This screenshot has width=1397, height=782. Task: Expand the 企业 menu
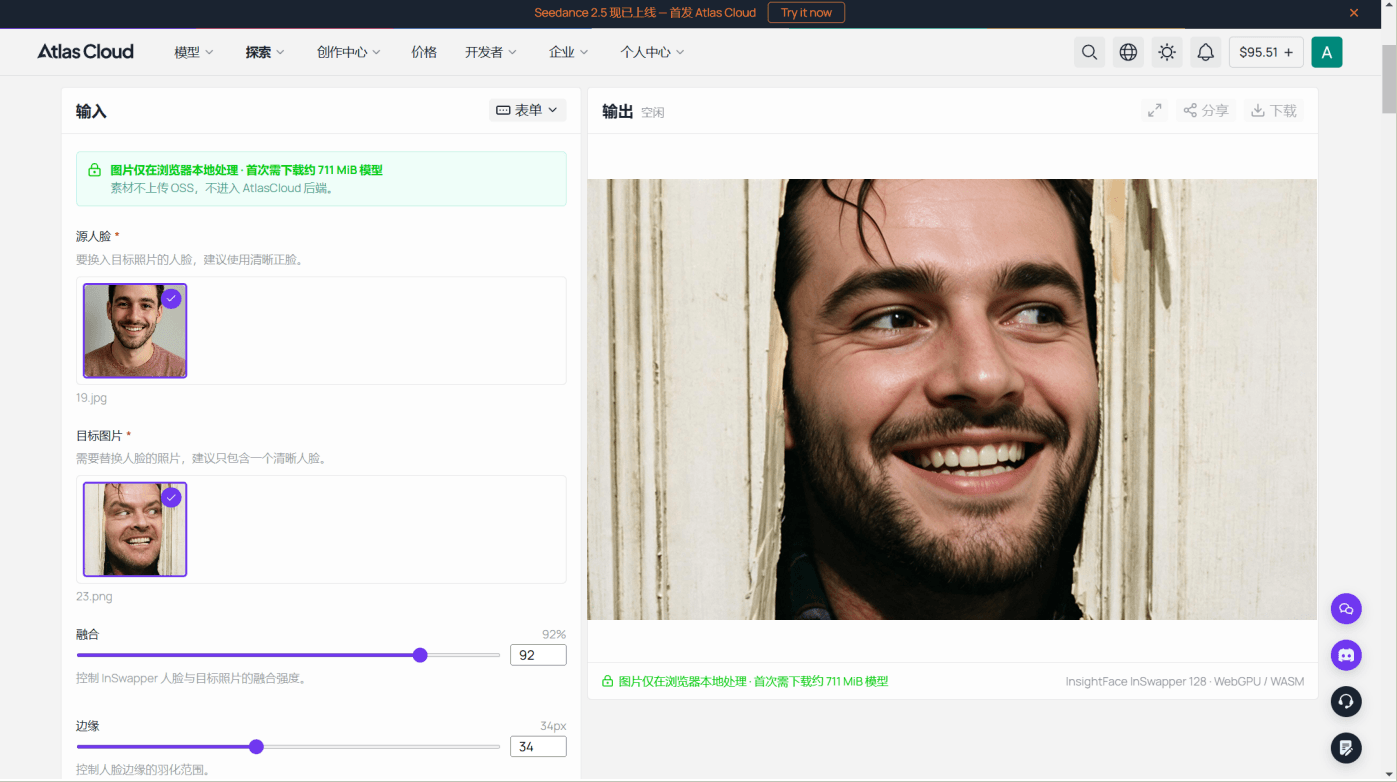pyautogui.click(x=569, y=52)
